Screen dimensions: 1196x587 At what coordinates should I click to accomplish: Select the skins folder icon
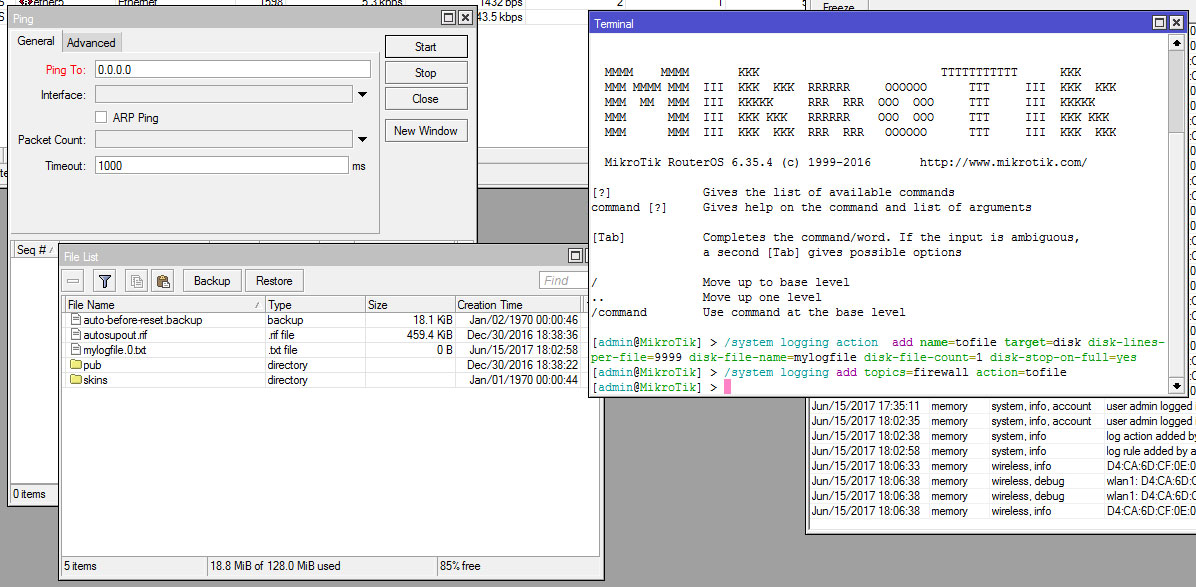coord(75,380)
